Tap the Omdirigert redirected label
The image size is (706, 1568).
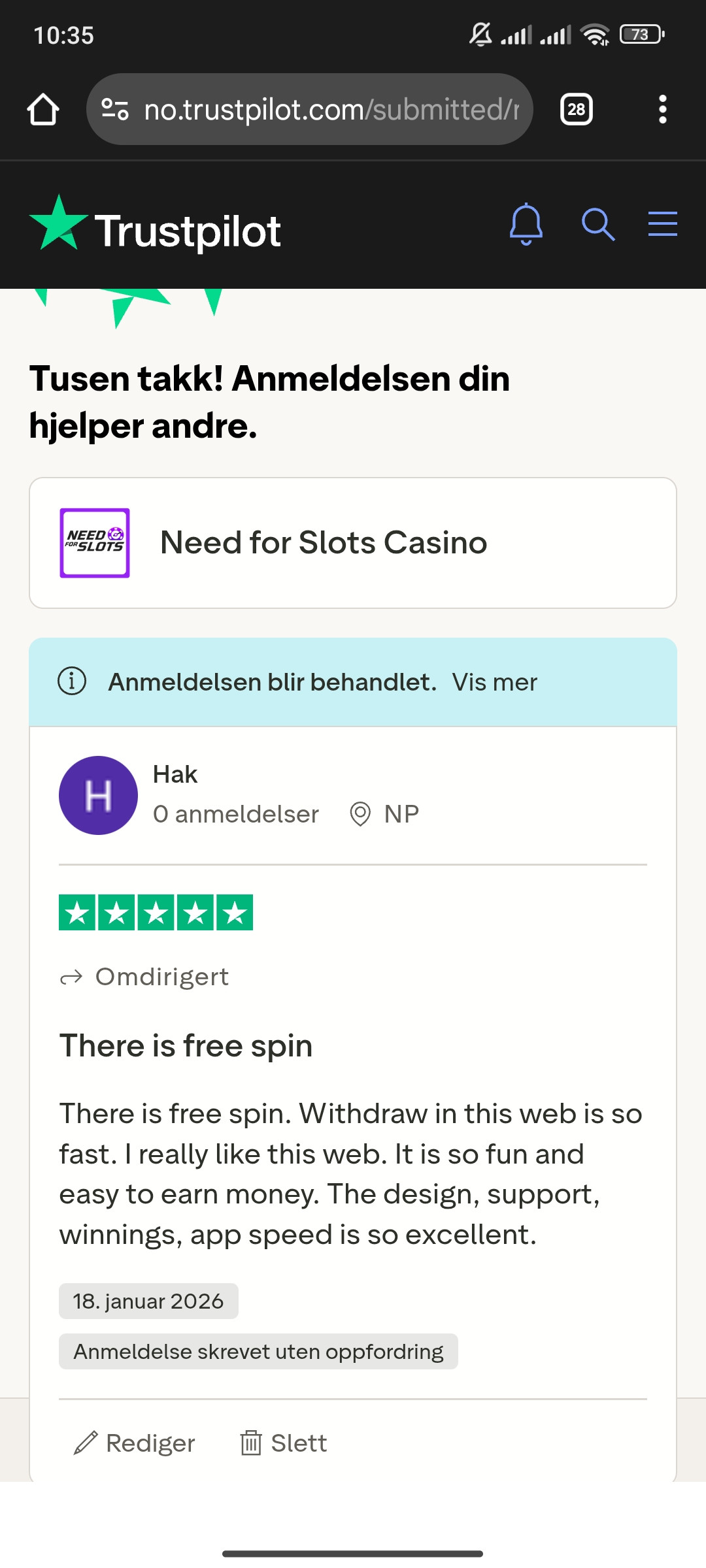(144, 977)
